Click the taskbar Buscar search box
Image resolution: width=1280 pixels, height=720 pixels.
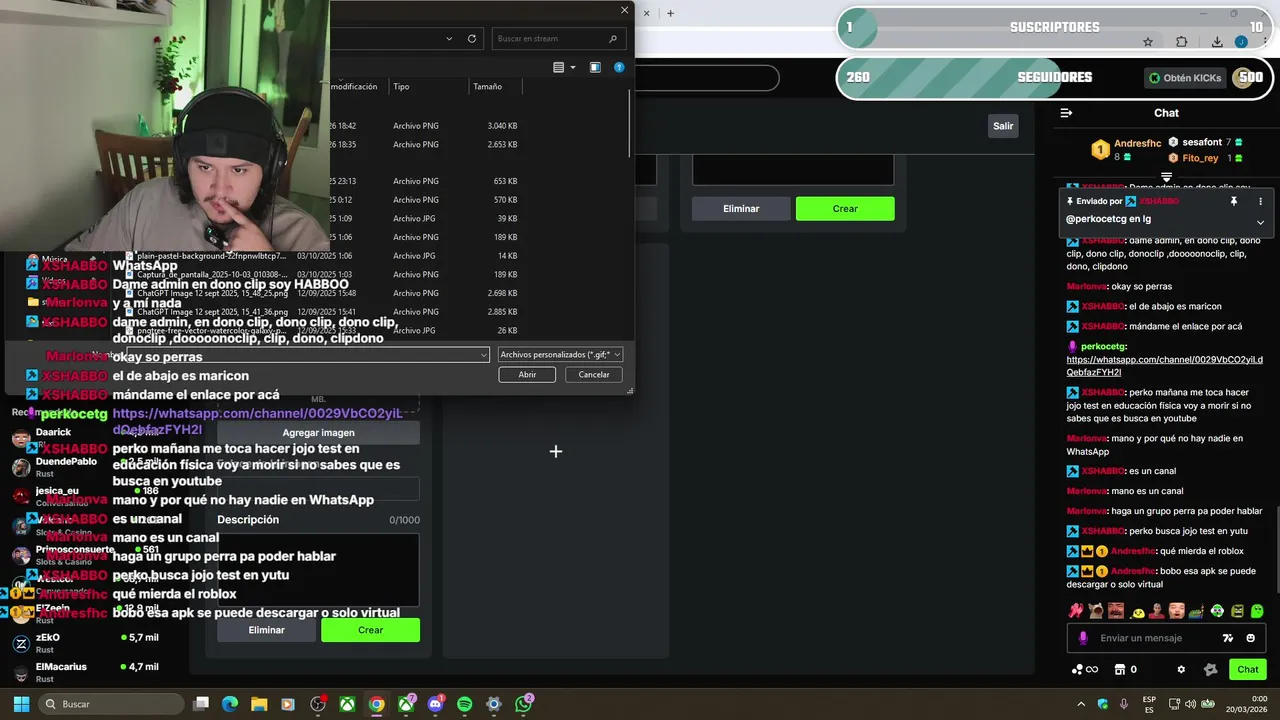[x=111, y=704]
